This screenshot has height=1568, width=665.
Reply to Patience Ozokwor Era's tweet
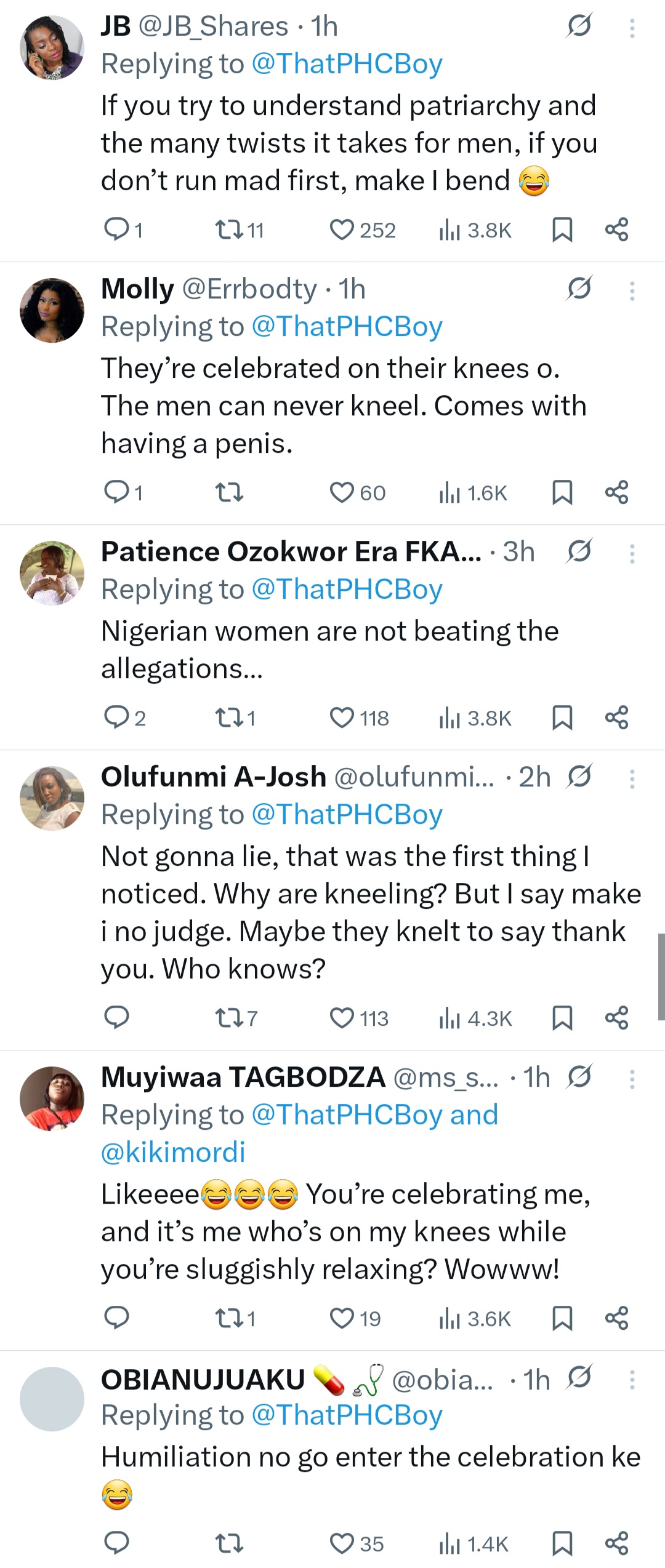[116, 718]
